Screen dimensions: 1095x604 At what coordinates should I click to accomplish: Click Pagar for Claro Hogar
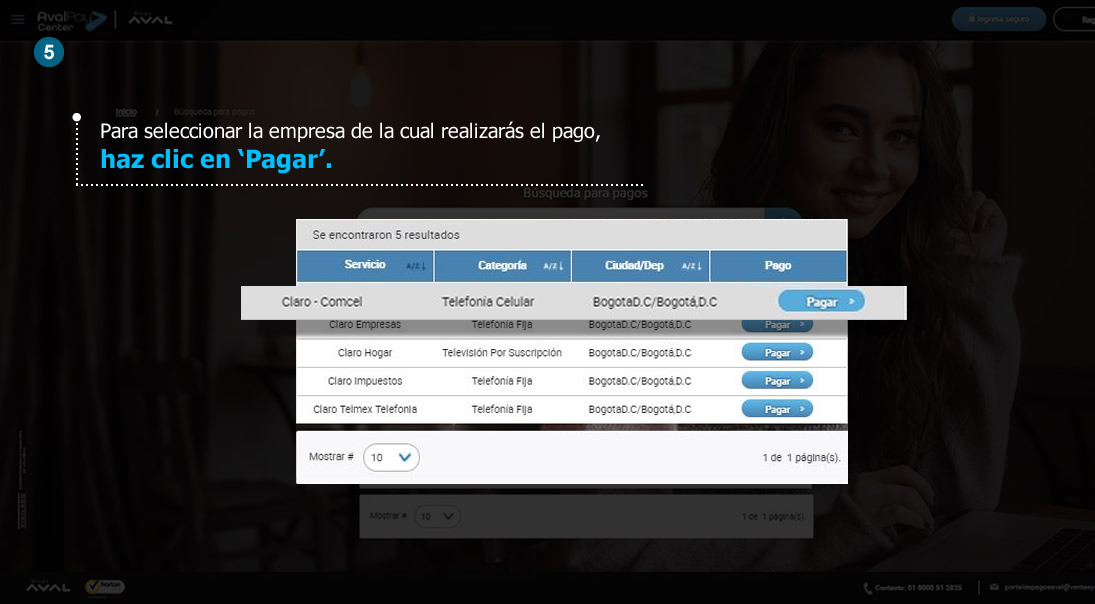[x=777, y=352]
